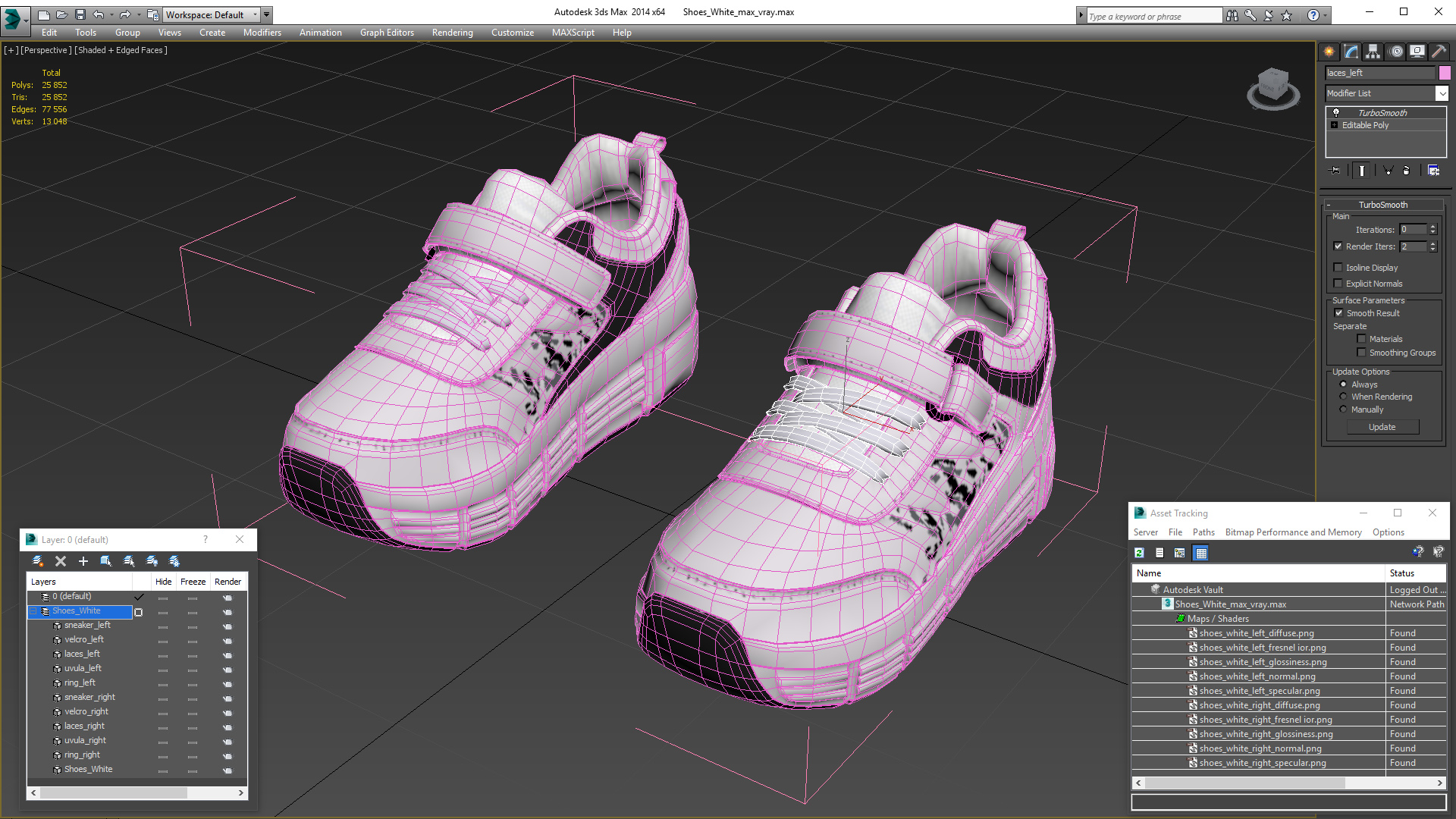Click the pink object color swatch

[x=1445, y=73]
